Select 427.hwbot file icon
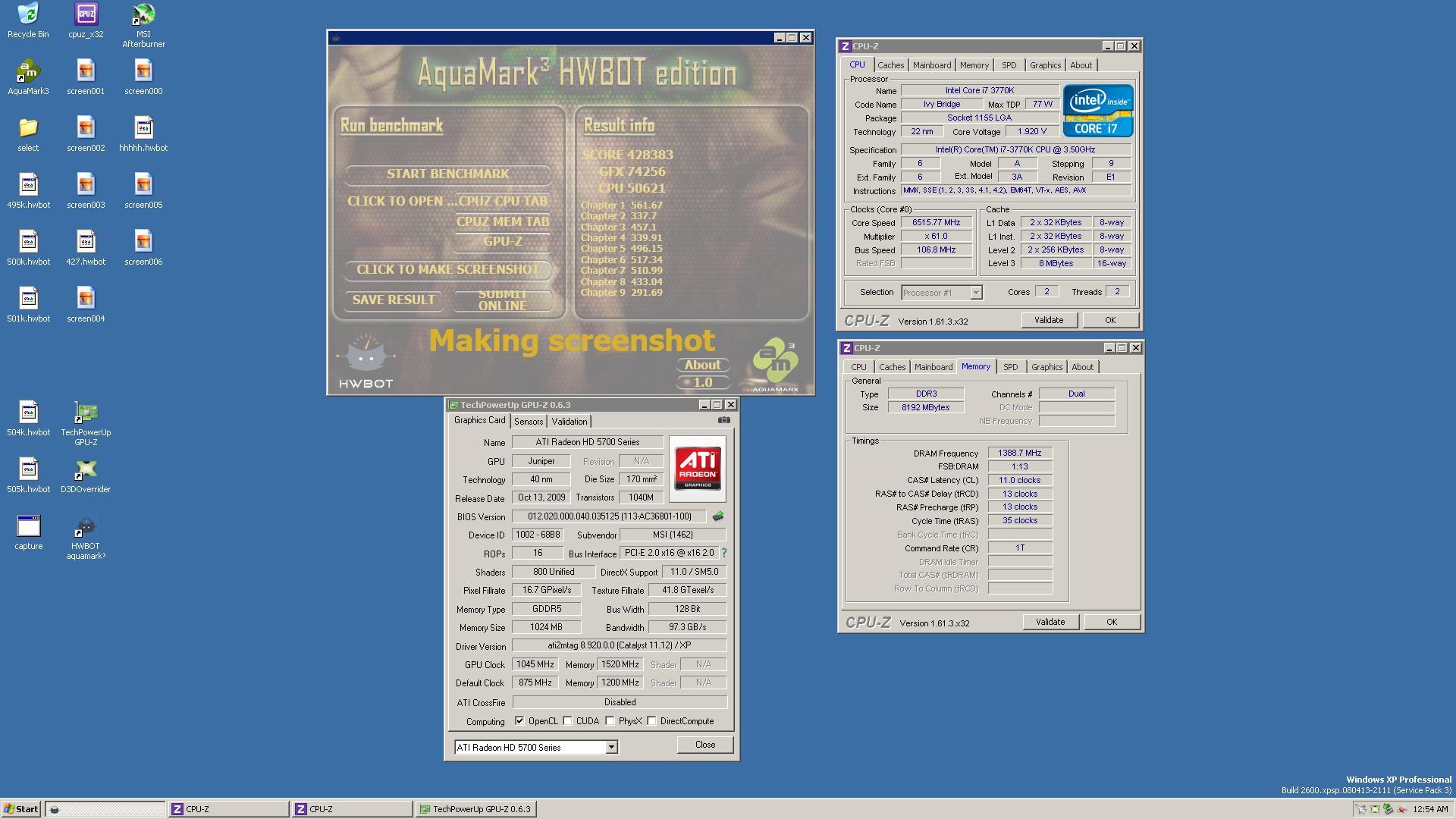This screenshot has width=1456, height=819. [86, 248]
